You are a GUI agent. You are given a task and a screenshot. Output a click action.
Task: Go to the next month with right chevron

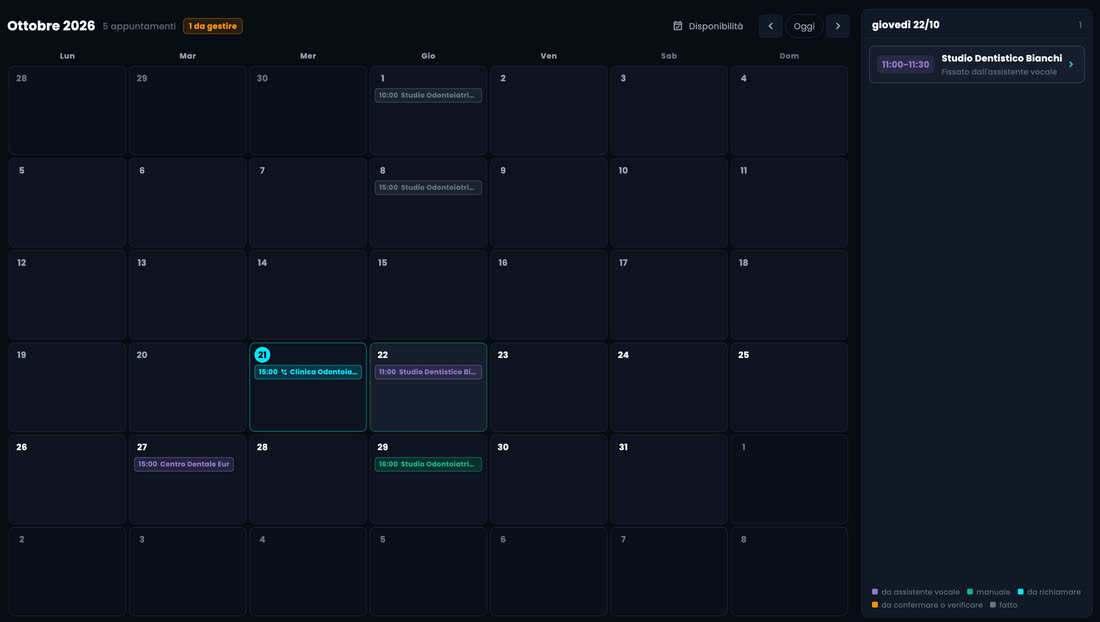pos(838,26)
